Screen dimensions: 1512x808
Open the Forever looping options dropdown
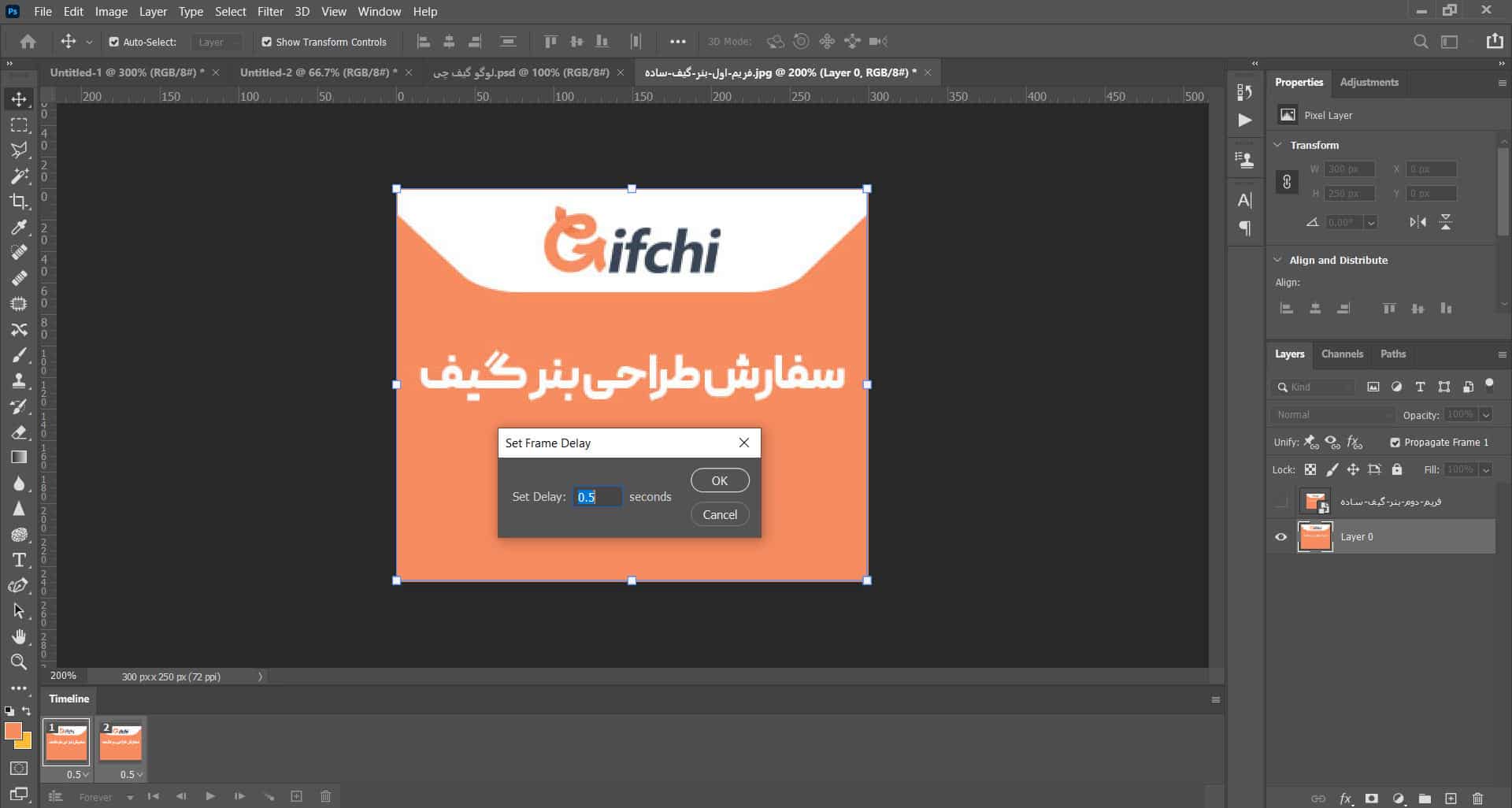106,797
